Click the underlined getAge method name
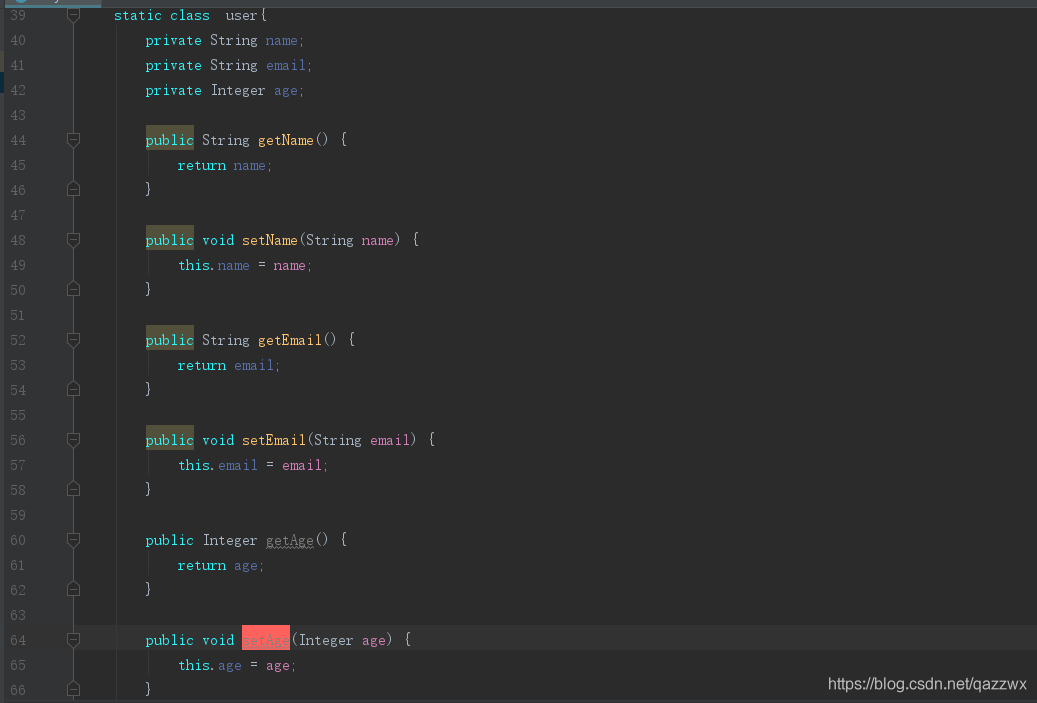Image resolution: width=1037 pixels, height=703 pixels. 289,540
